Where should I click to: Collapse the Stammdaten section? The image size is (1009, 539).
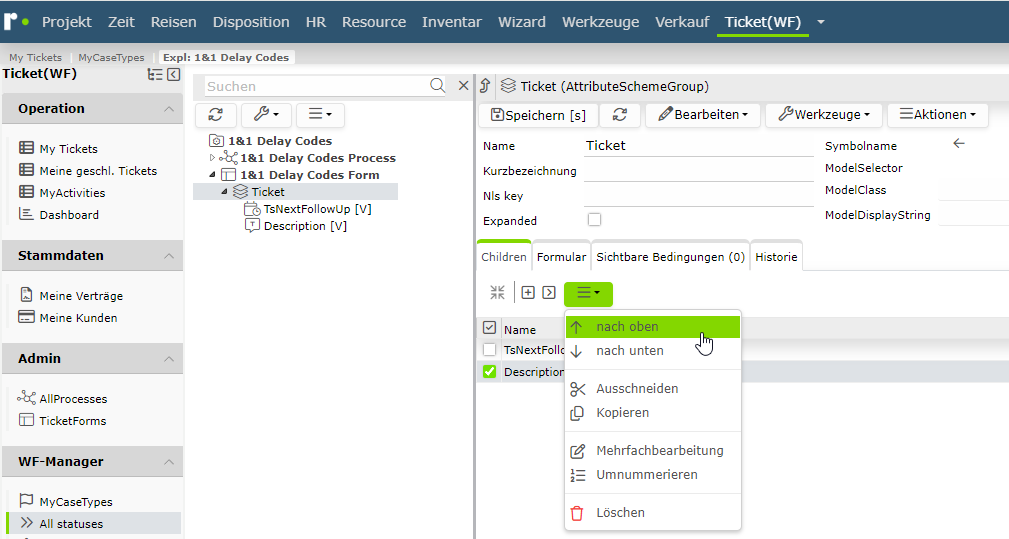169,256
